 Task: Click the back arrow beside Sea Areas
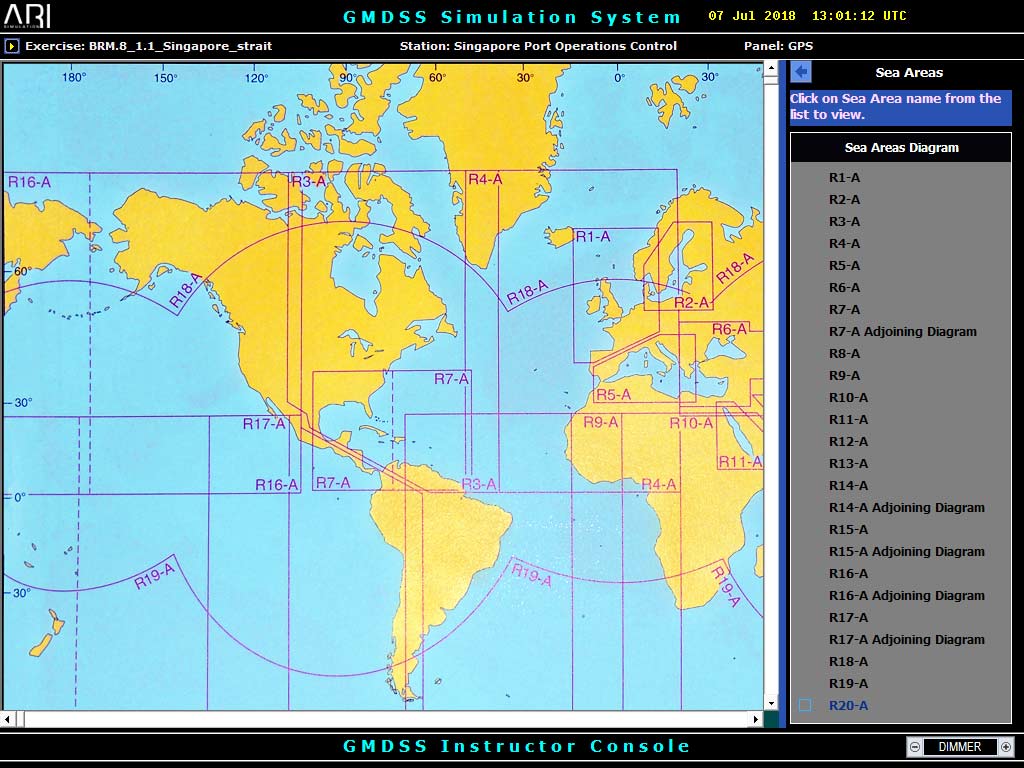click(x=801, y=72)
